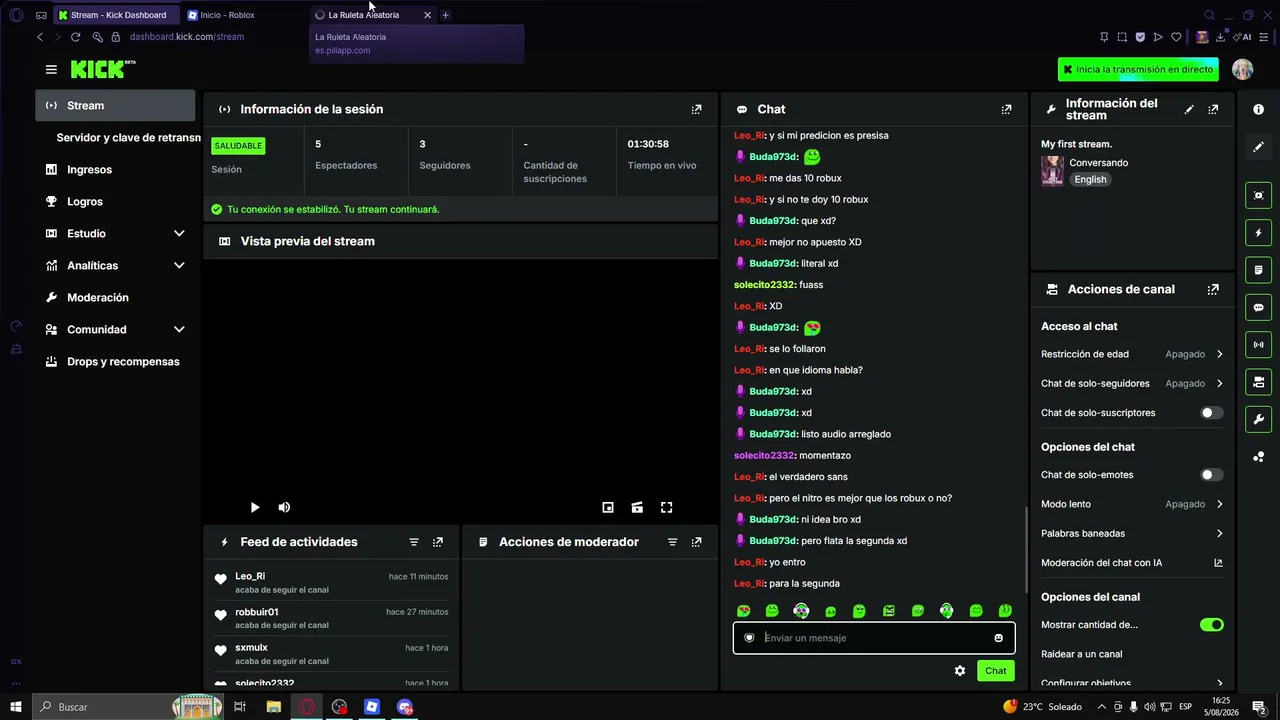Pop out the Información del stream panel
The height and width of the screenshot is (720, 1280).
(1213, 109)
